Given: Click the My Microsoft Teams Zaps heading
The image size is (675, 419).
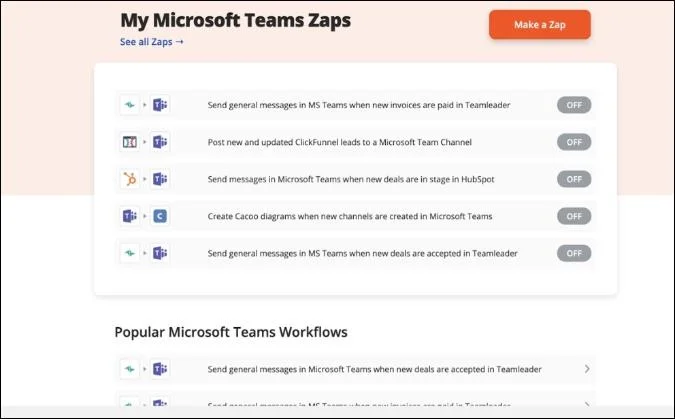Looking at the screenshot, I should (x=235, y=20).
